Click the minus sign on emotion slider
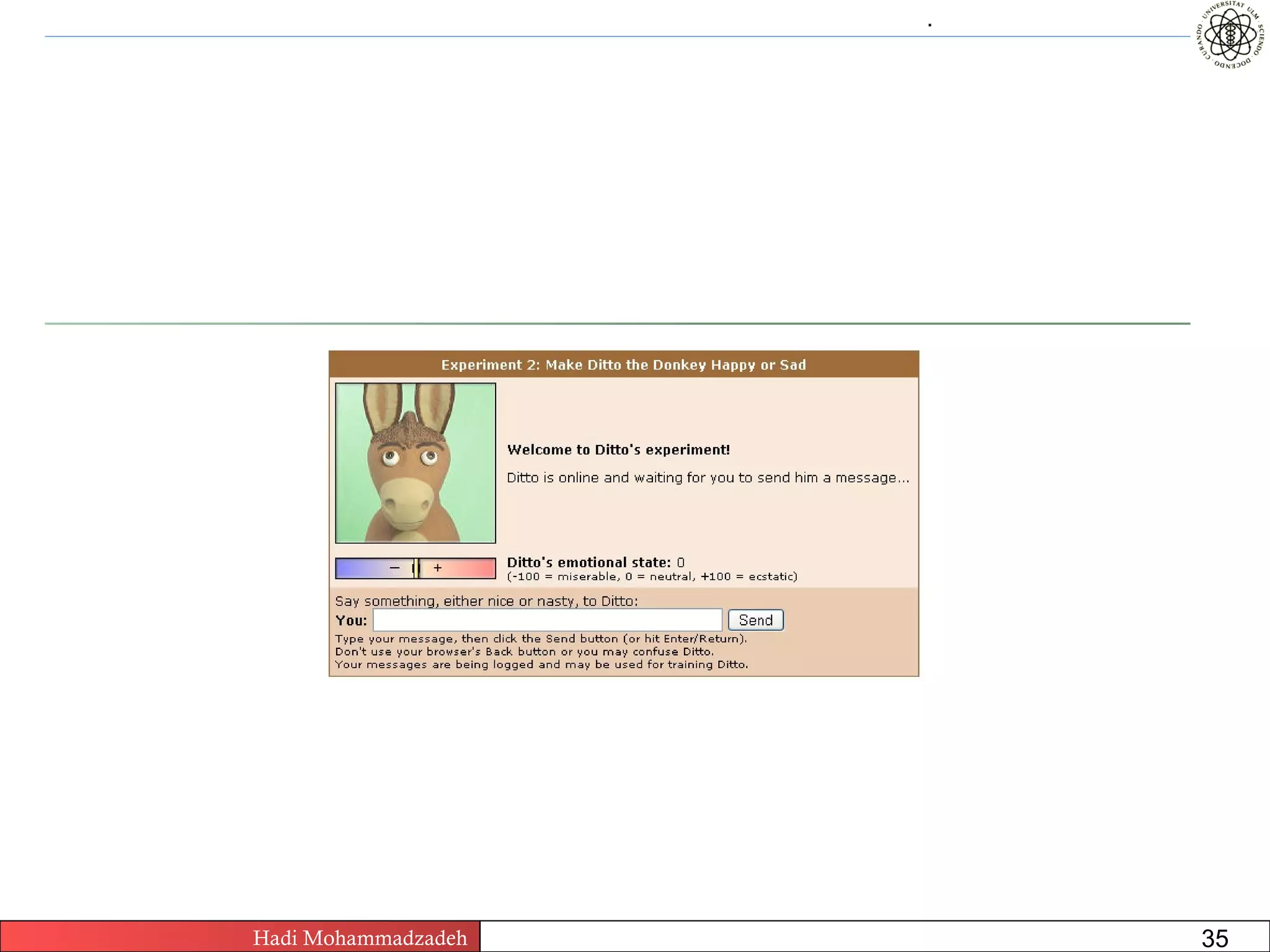 [x=394, y=568]
